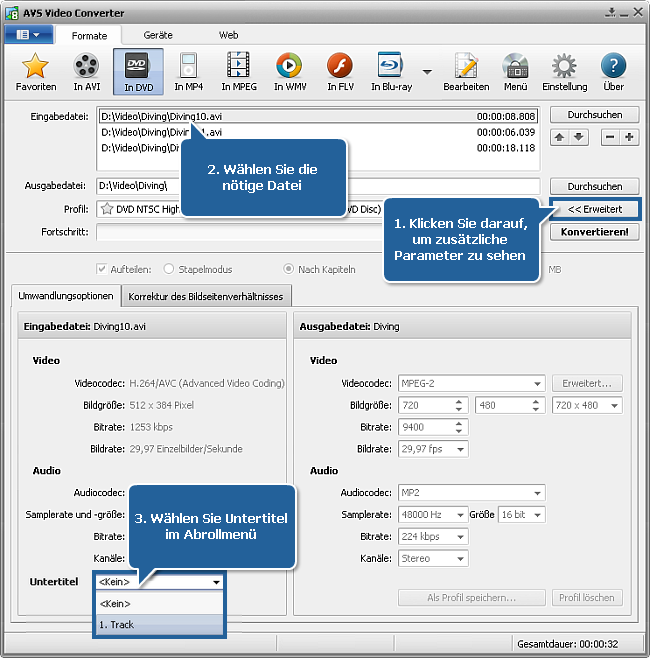Image resolution: width=650 pixels, height=658 pixels.
Task: Select the file with duration 00:00:06.039
Action: tap(318, 132)
